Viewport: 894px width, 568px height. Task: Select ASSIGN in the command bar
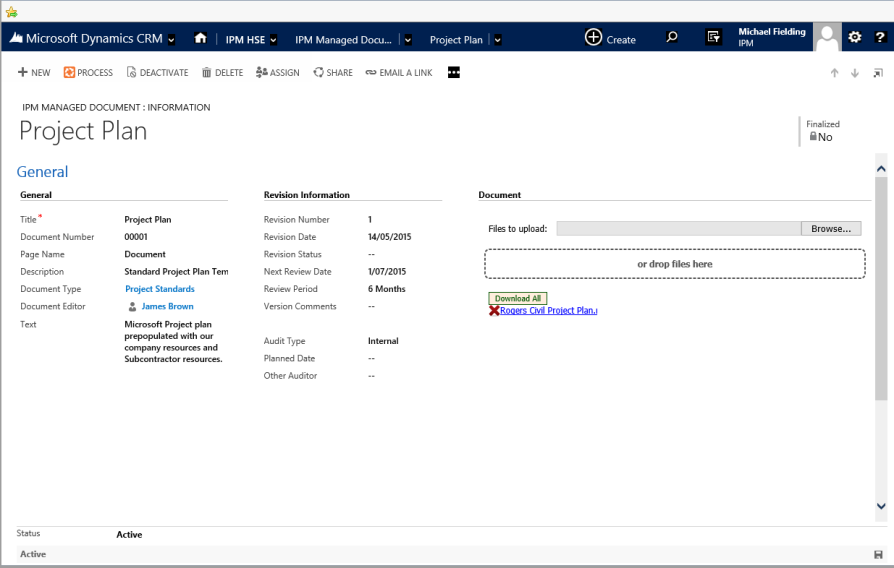point(277,73)
